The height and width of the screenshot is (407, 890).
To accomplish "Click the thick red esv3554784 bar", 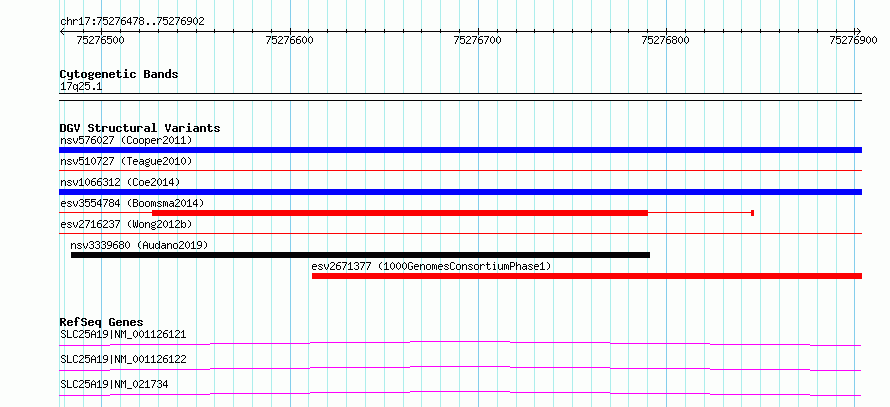I will 400,213.
